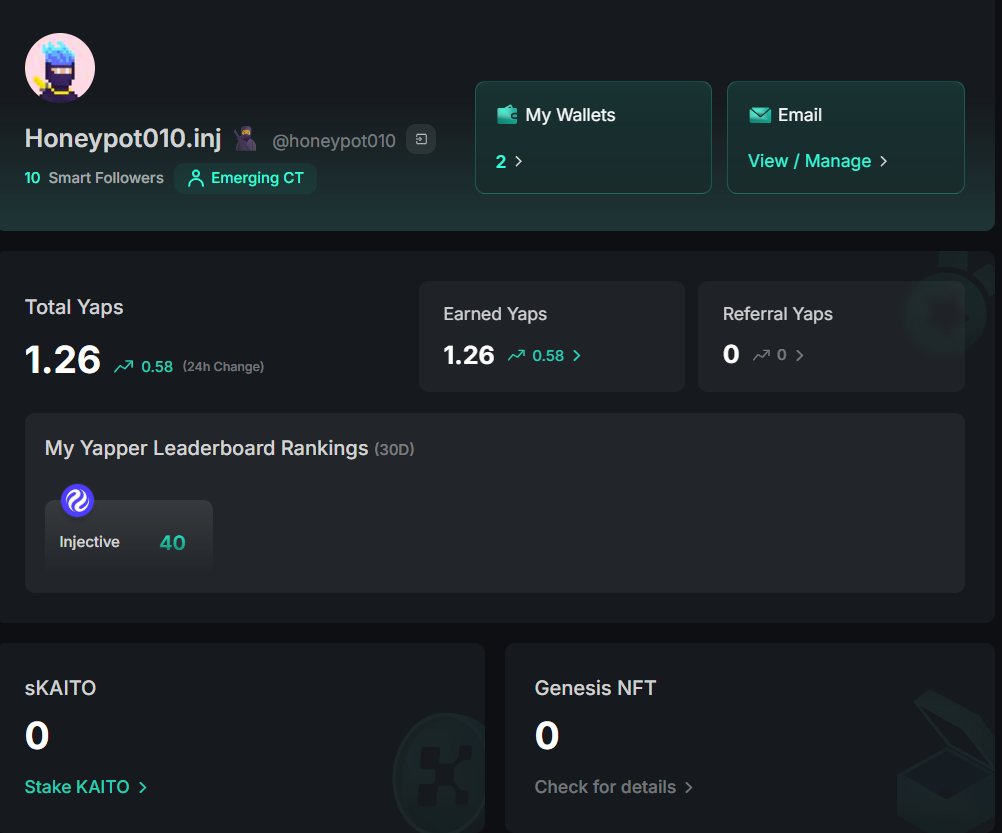Click the Genesis NFT heading
The height and width of the screenshot is (833, 1002).
pos(595,688)
